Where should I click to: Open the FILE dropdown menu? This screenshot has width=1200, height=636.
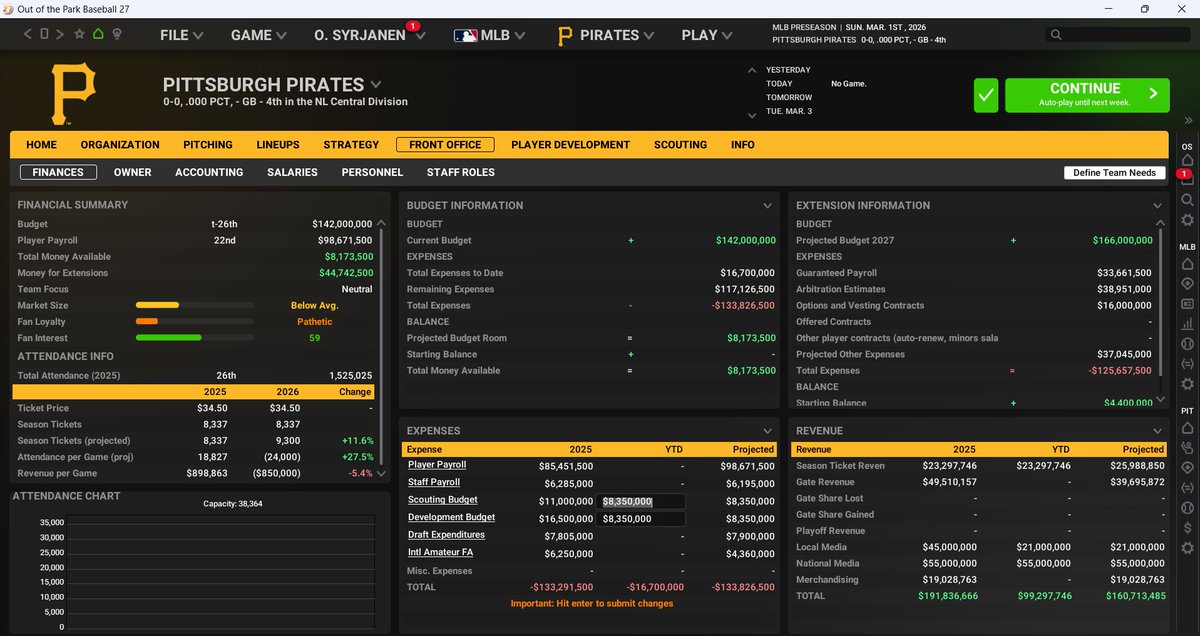pos(181,35)
